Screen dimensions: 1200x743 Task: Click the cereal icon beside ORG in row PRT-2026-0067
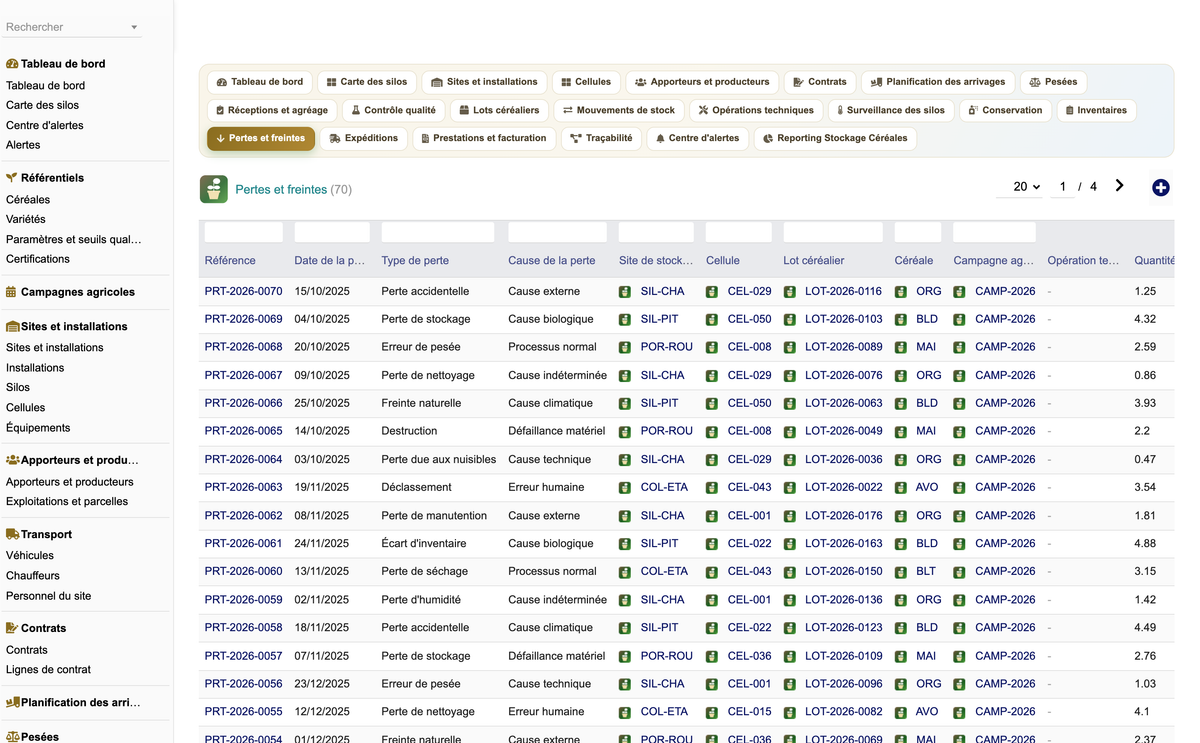[901, 375]
